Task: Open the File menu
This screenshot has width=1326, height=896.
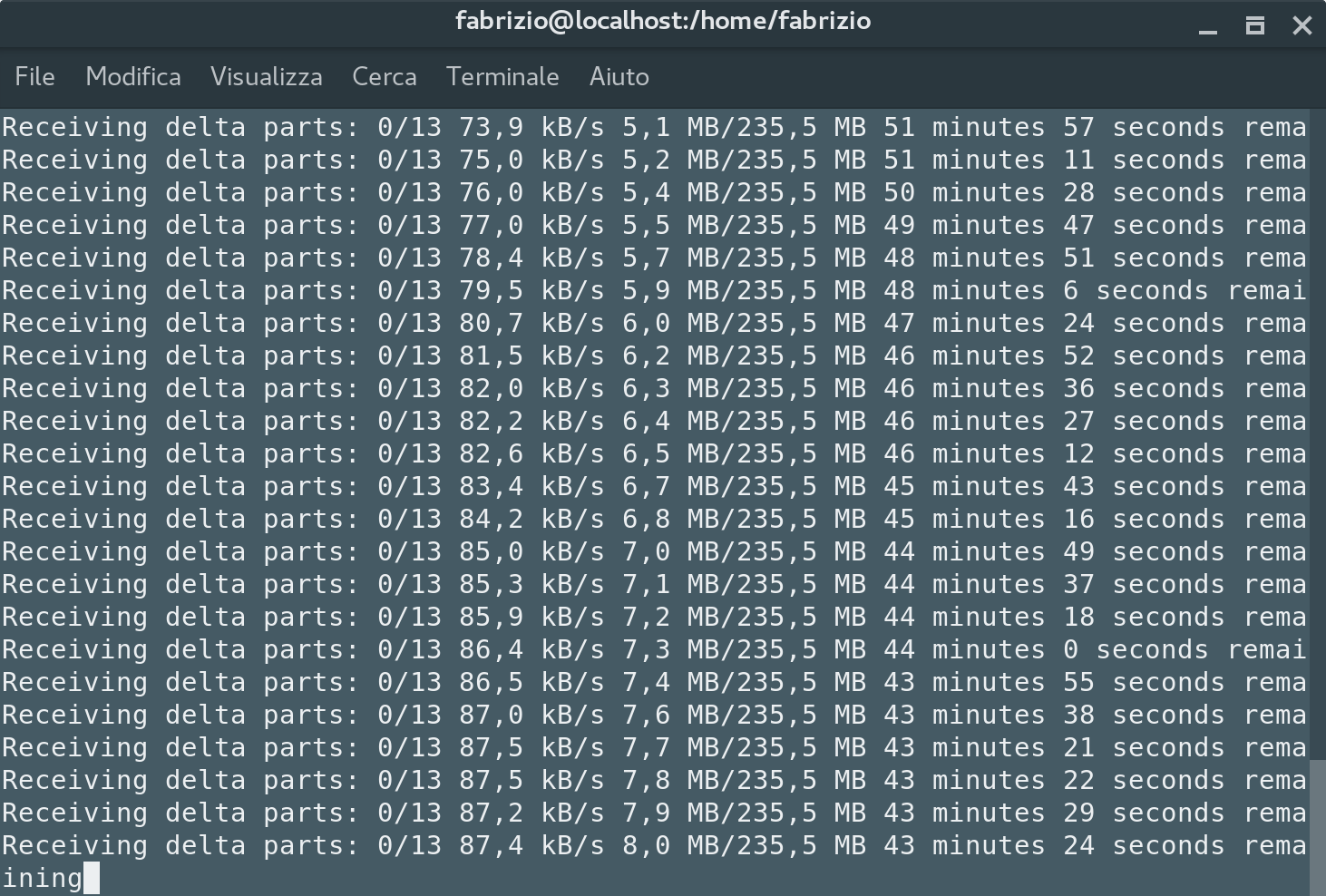Action: click(34, 77)
